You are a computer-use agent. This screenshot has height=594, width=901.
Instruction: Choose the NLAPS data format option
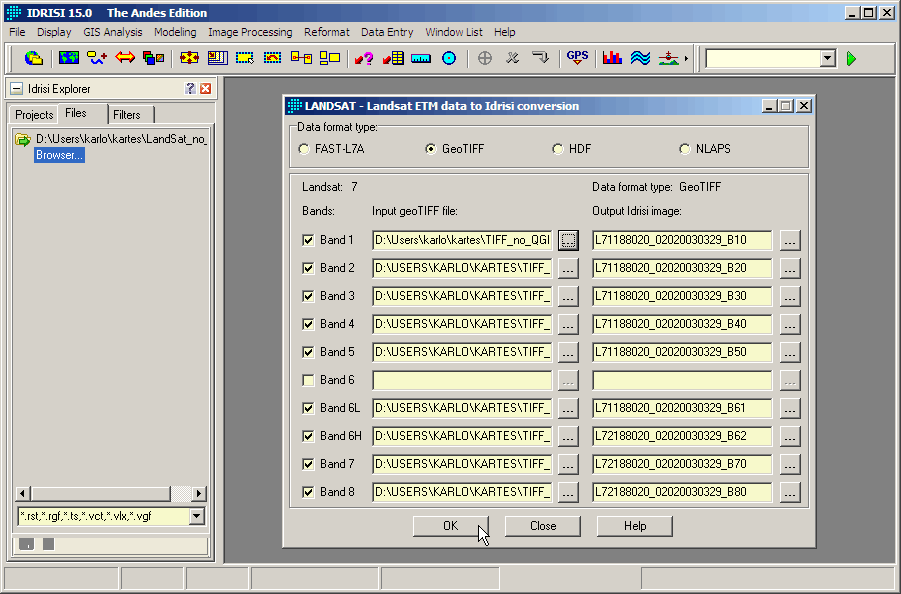pyautogui.click(x=684, y=149)
